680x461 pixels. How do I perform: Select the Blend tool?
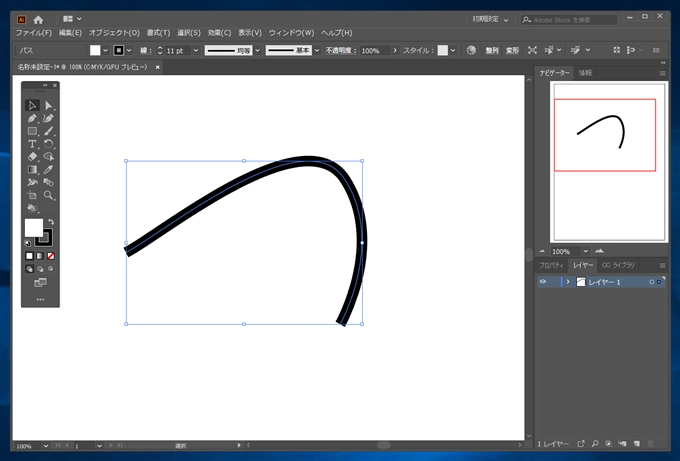49,182
